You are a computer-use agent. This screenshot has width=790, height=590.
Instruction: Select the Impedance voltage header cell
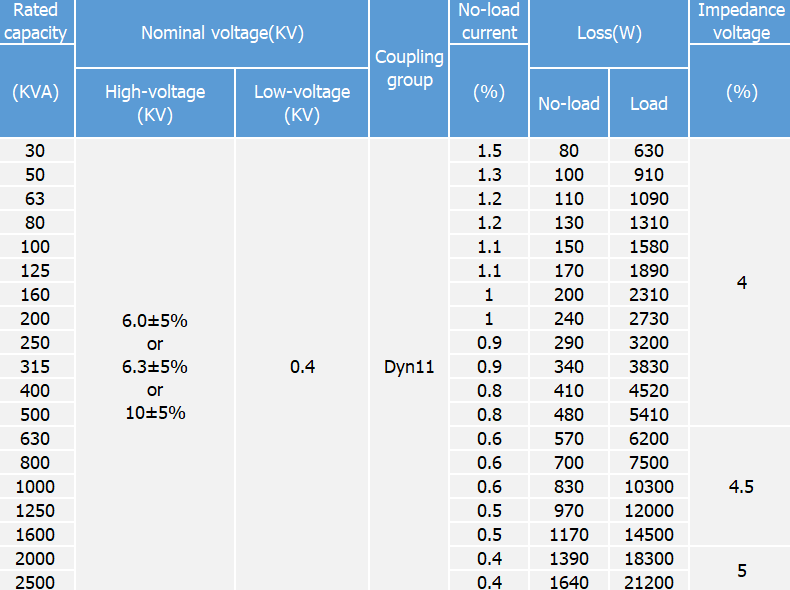(x=741, y=21)
